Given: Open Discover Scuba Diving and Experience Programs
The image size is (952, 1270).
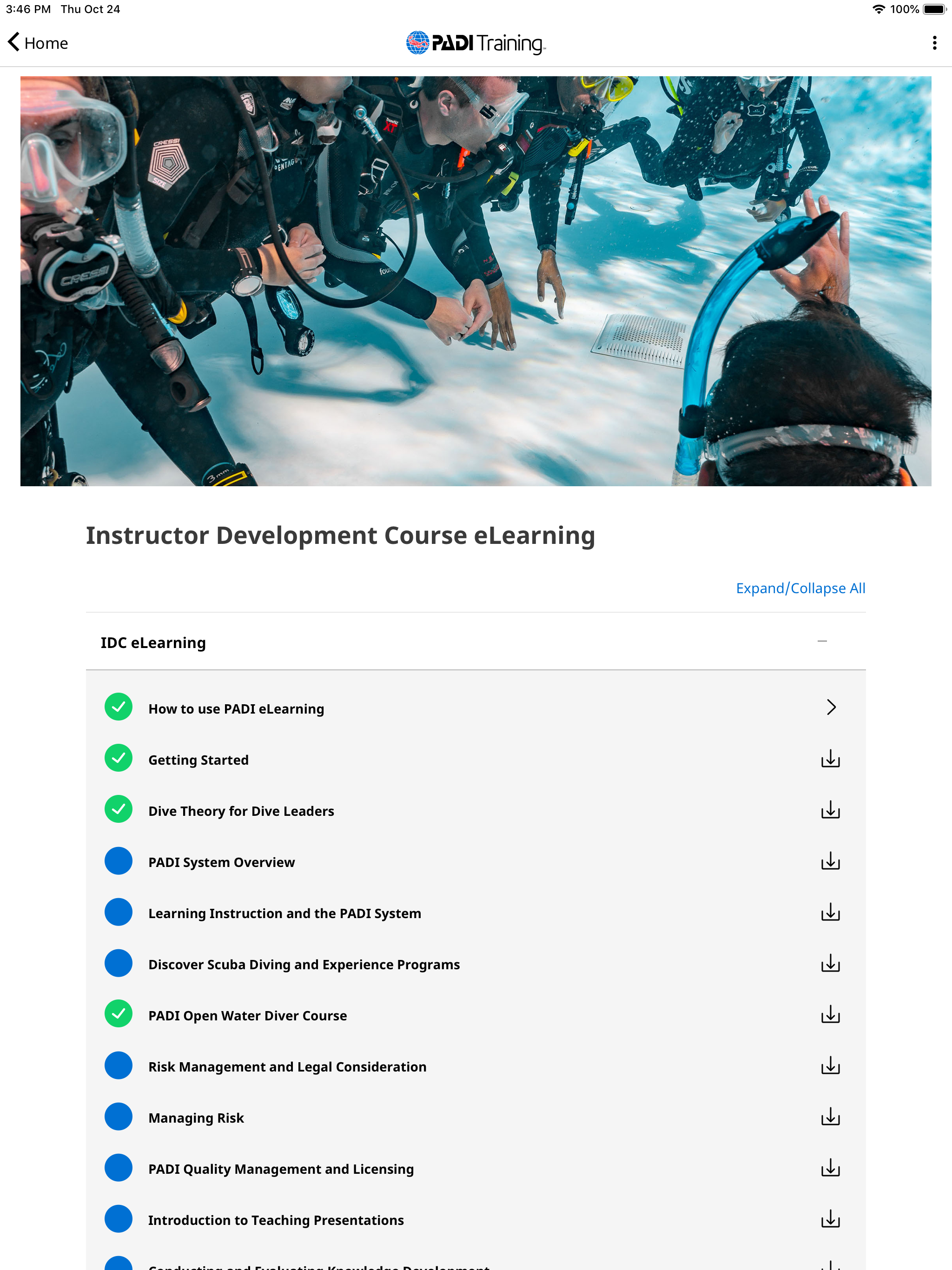Looking at the screenshot, I should click(x=304, y=965).
